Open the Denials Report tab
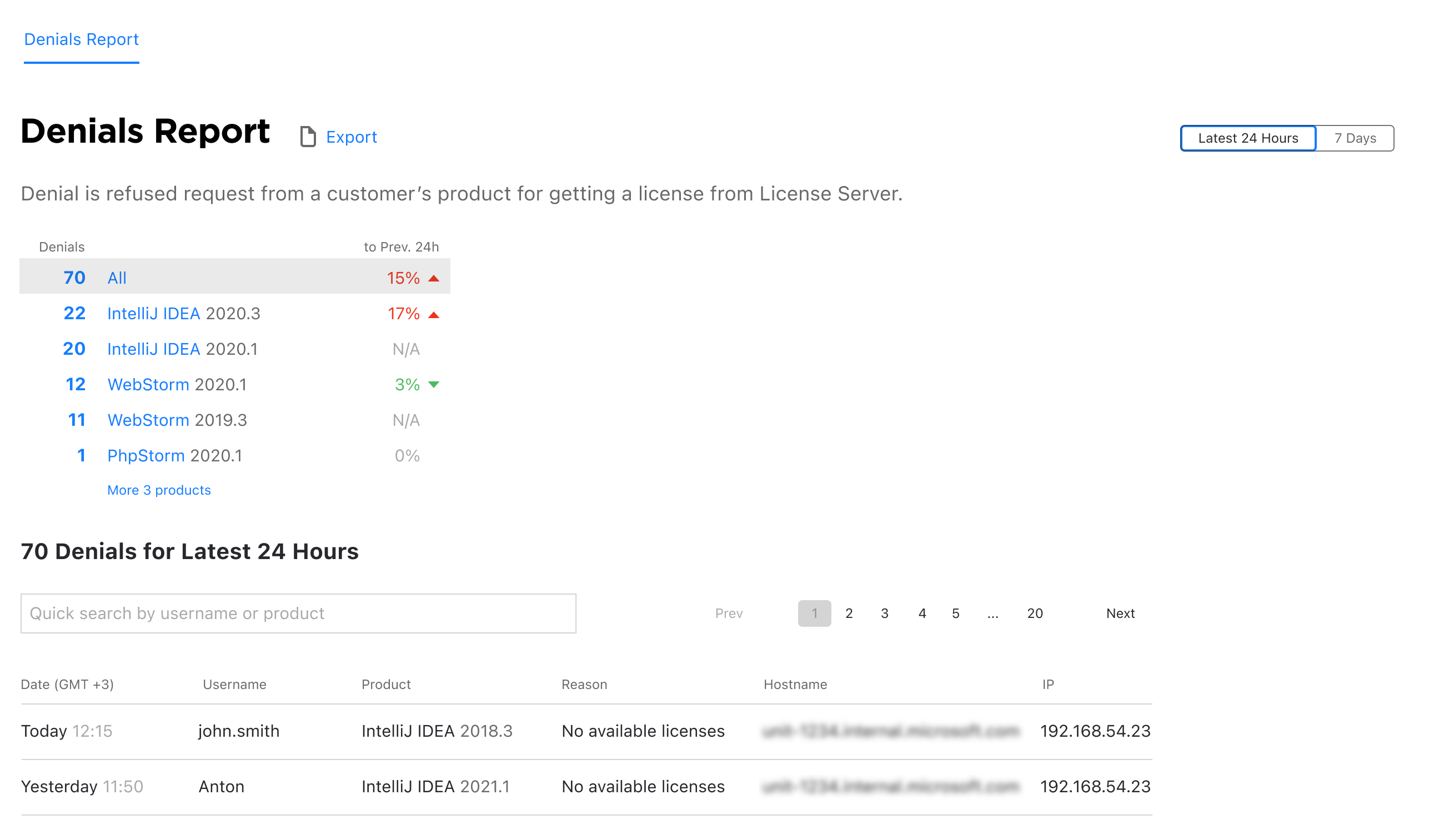Image resolution: width=1449 pixels, height=840 pixels. [81, 39]
